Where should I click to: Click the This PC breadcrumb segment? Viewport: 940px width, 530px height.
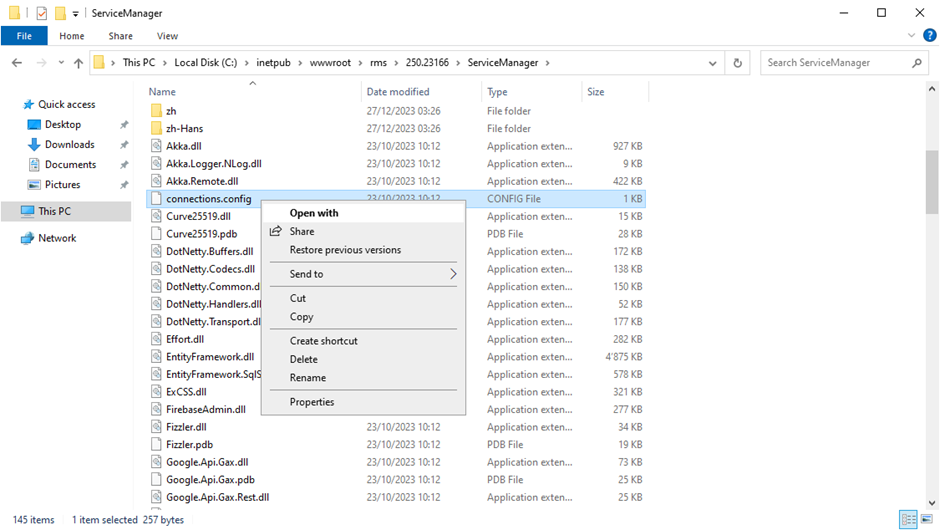click(138, 62)
